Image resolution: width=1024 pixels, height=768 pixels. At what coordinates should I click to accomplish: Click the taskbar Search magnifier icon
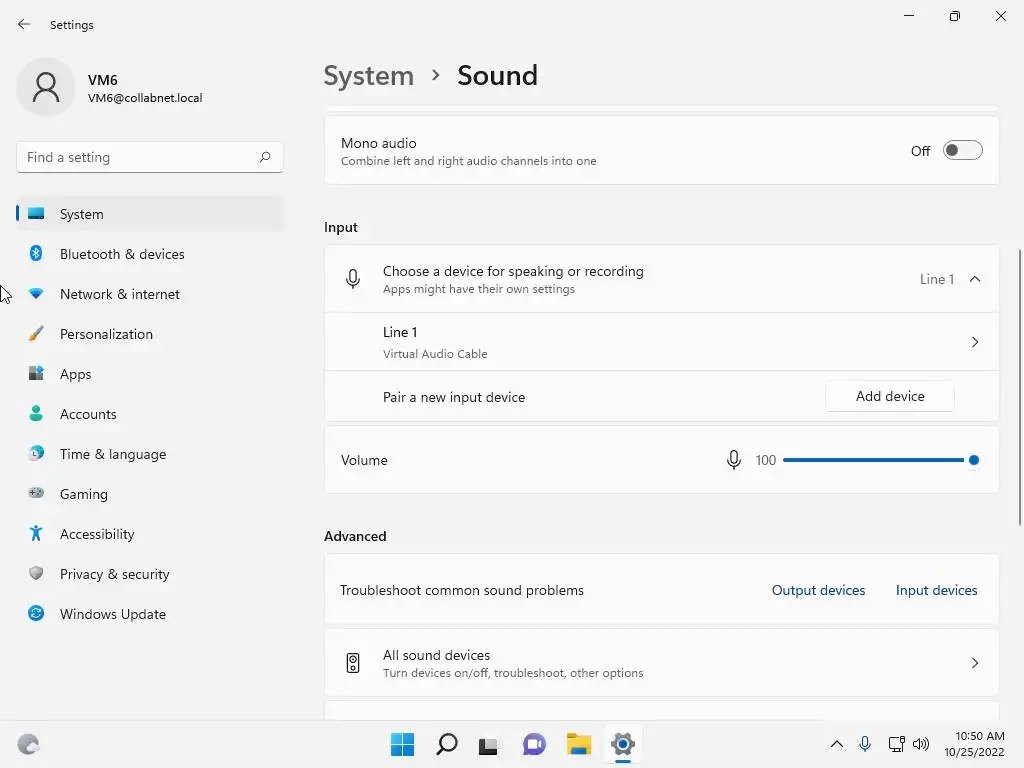tap(447, 744)
